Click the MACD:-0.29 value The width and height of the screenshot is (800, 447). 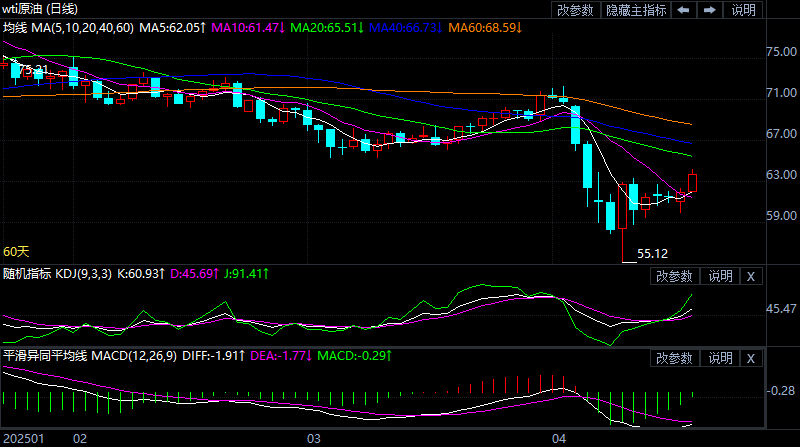tap(355, 356)
